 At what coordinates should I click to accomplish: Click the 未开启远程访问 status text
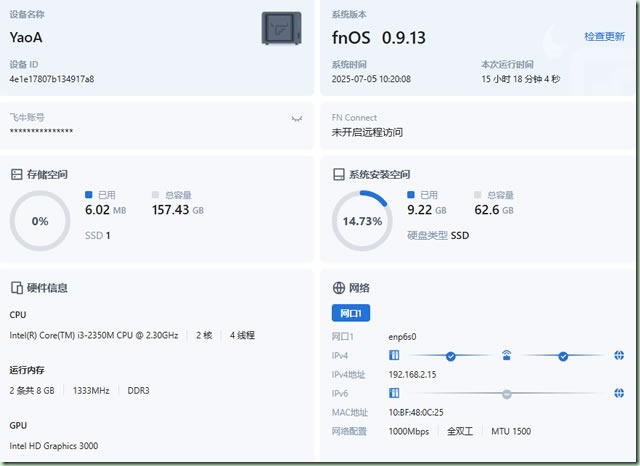tap(367, 132)
